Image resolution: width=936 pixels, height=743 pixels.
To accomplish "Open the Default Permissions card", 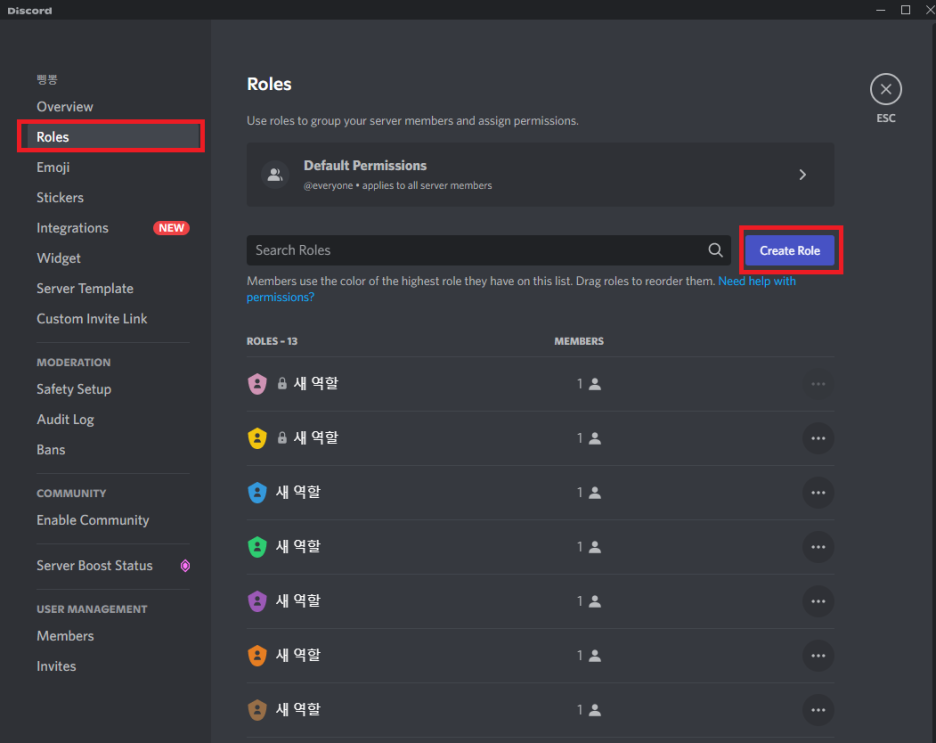I will point(540,175).
